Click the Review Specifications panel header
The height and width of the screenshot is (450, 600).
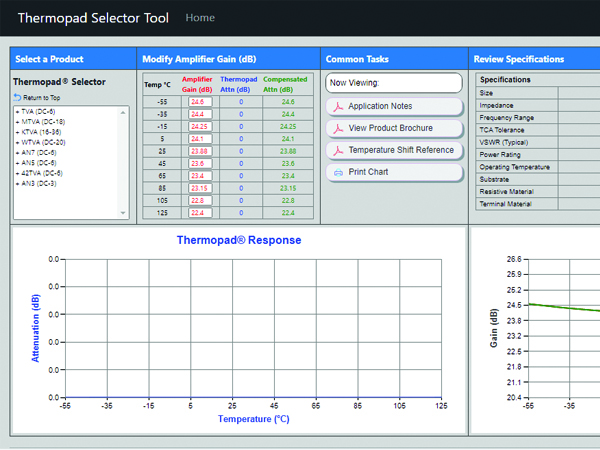[x=535, y=59]
